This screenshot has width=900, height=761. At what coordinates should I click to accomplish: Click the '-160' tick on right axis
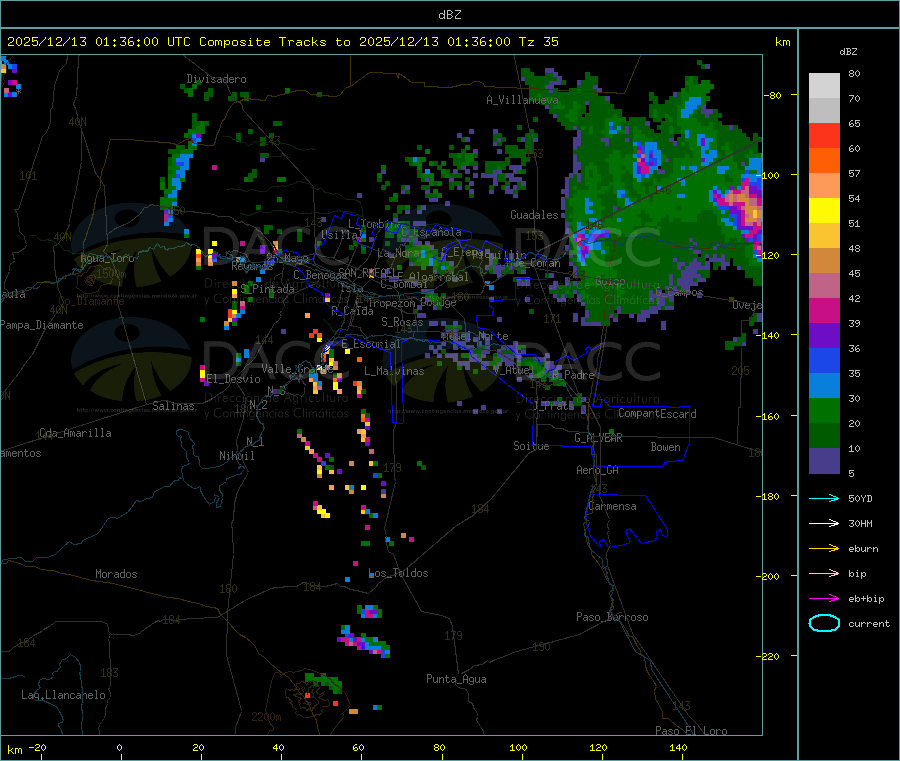[x=770, y=416]
